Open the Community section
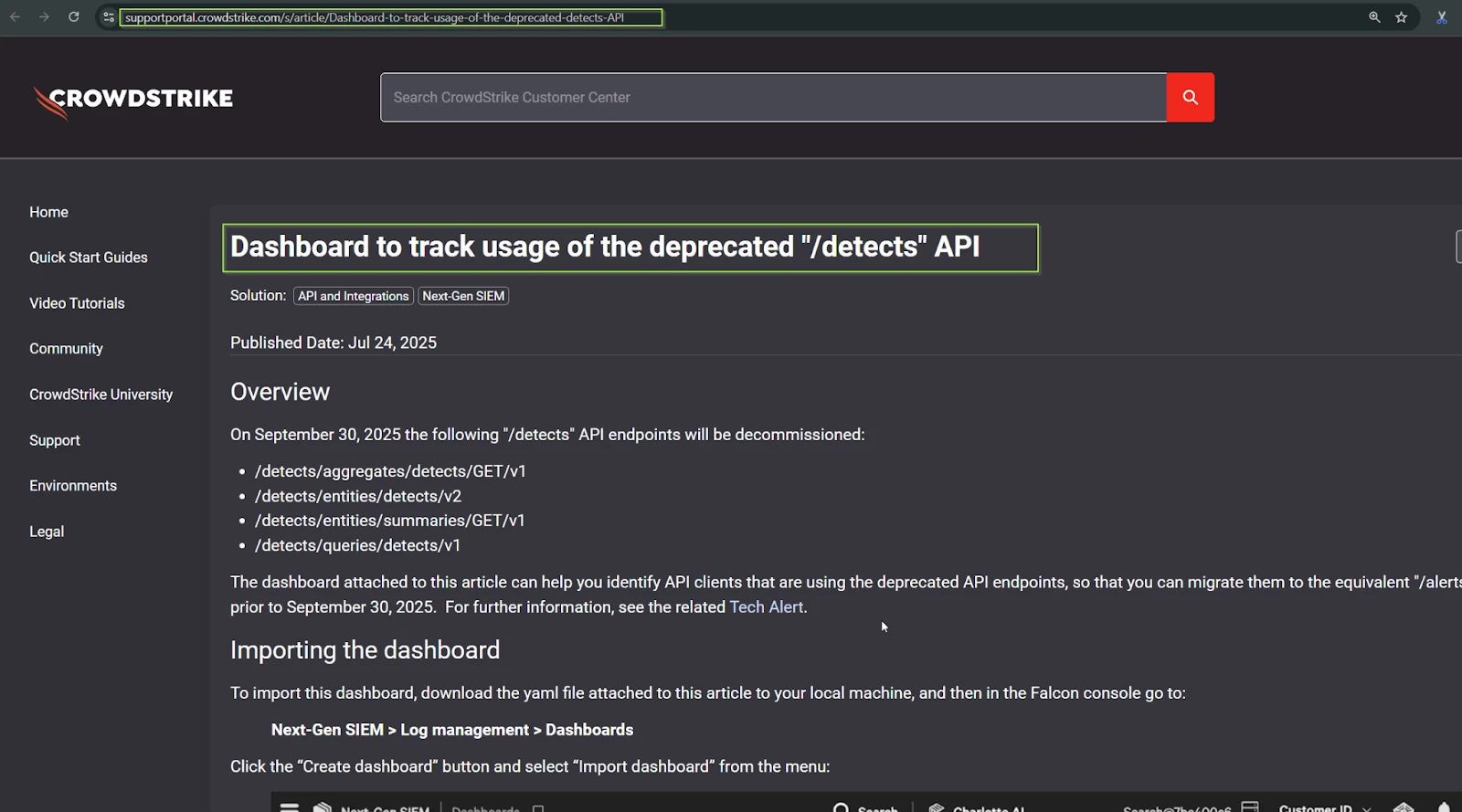Screen dimensions: 1462x812 pos(66,349)
